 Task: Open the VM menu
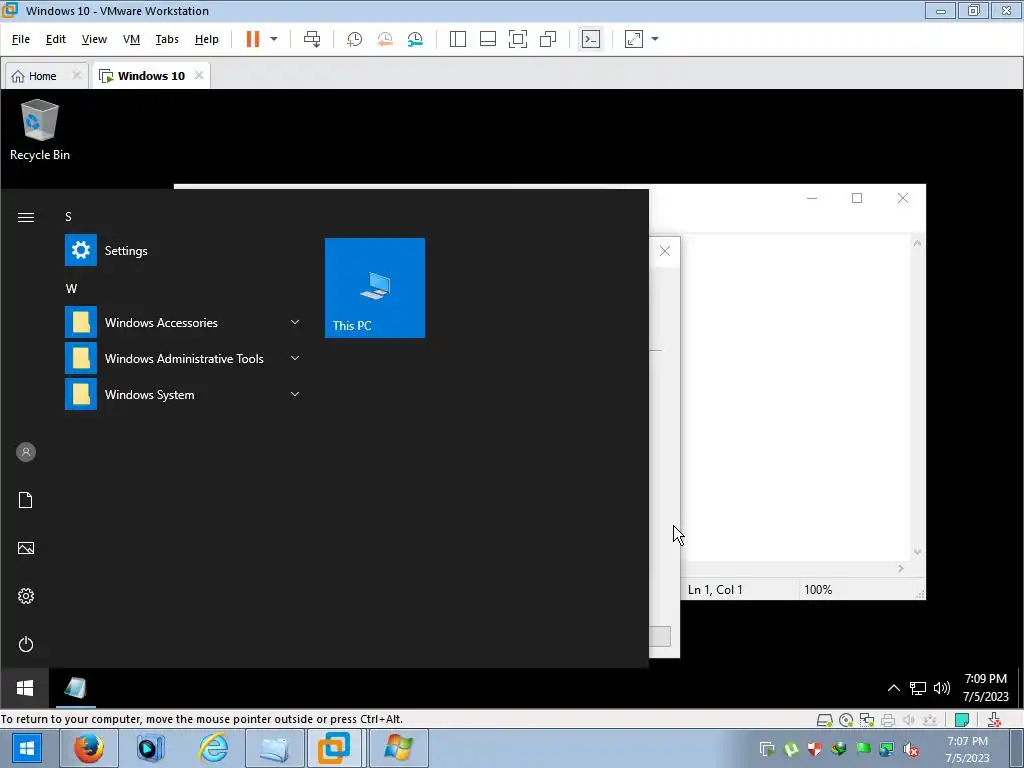pos(131,39)
